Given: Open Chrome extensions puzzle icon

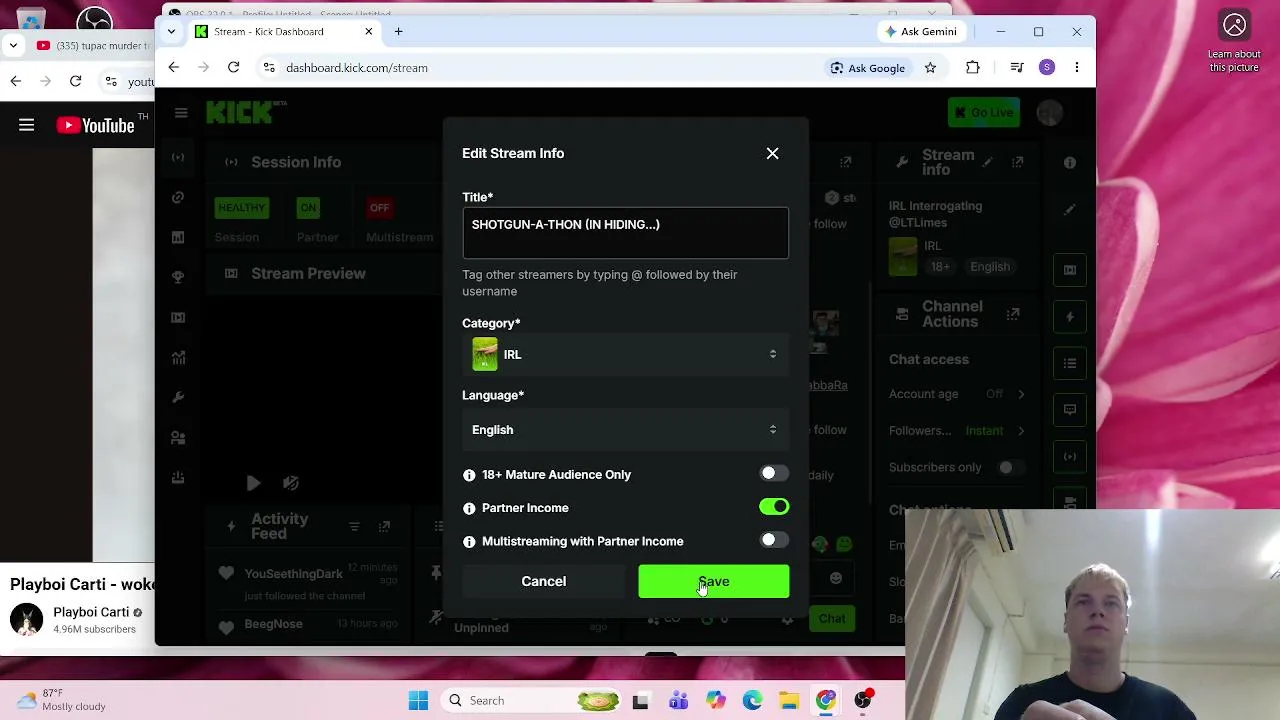Looking at the screenshot, I should [973, 68].
